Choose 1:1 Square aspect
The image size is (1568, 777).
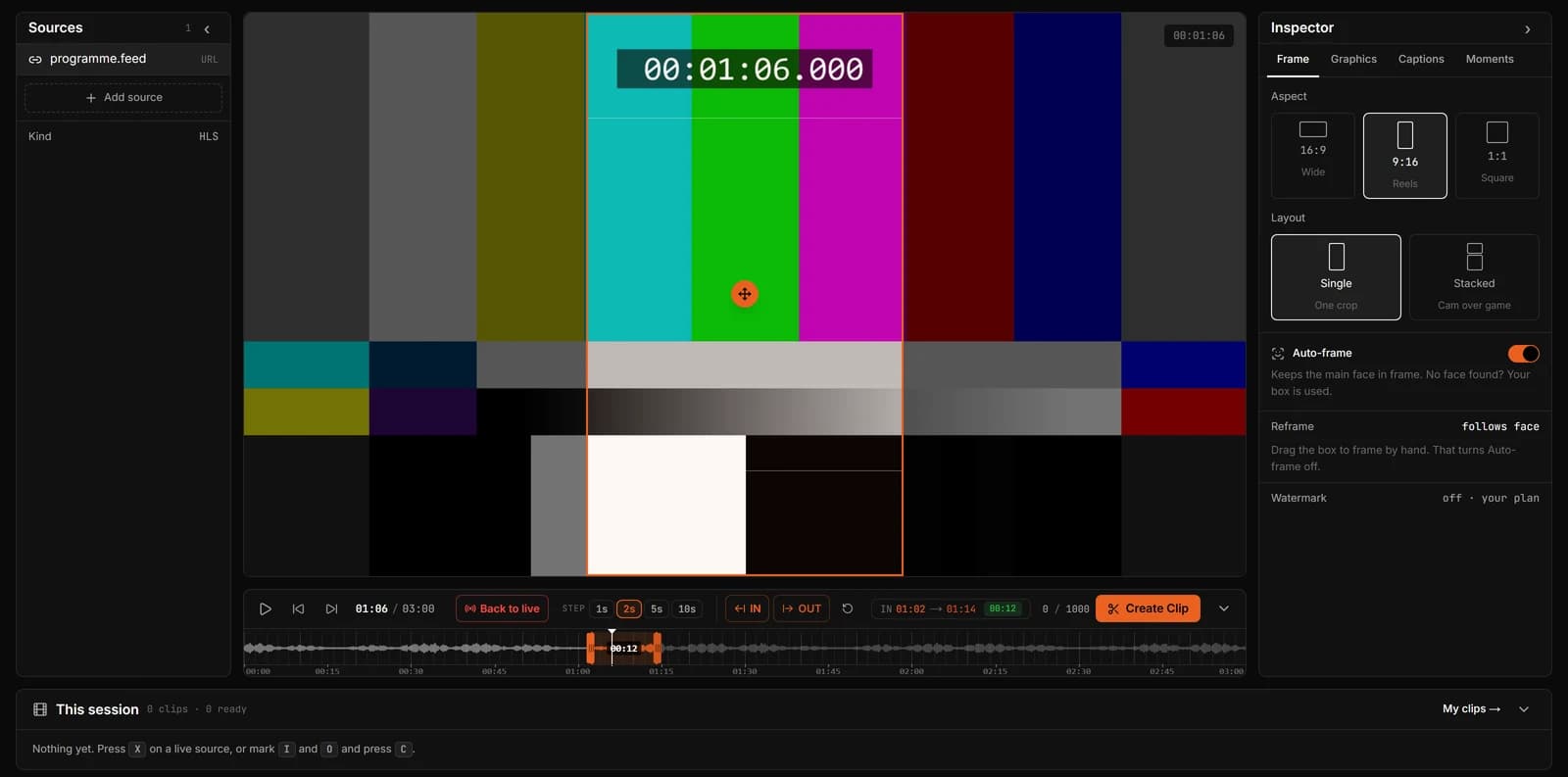[x=1497, y=156]
